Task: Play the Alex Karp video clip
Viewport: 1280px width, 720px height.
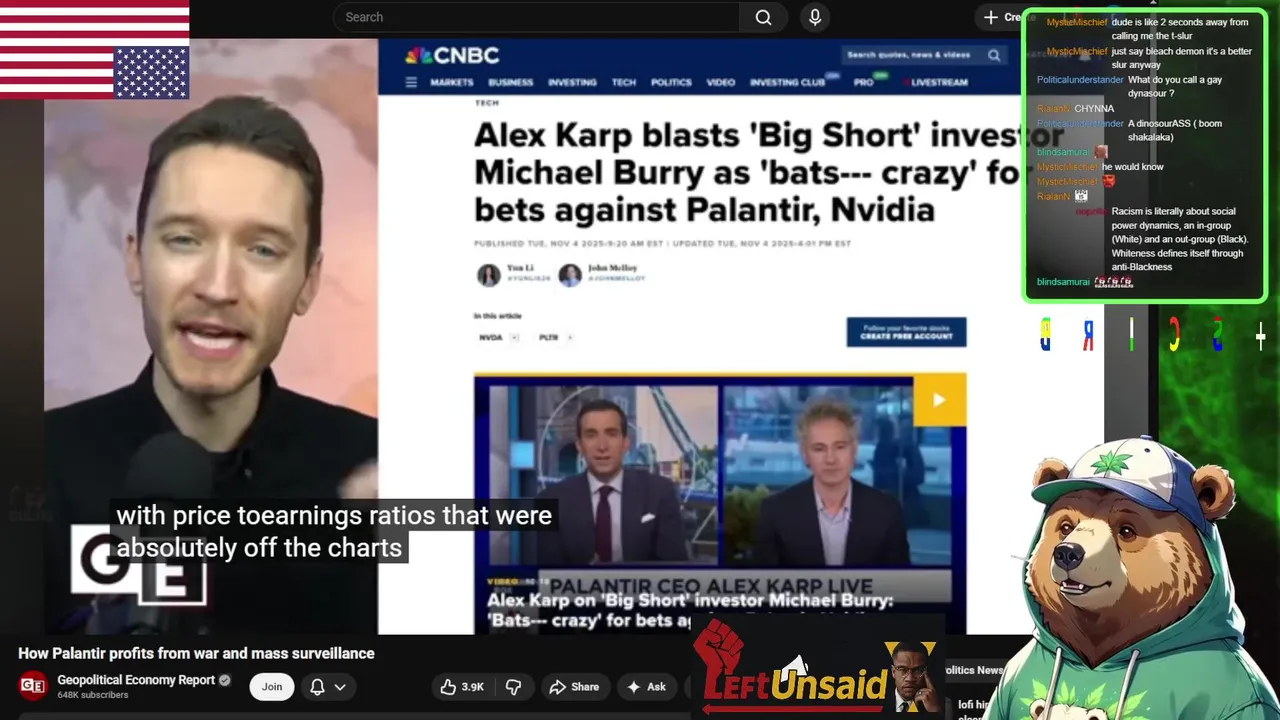Action: (x=939, y=400)
